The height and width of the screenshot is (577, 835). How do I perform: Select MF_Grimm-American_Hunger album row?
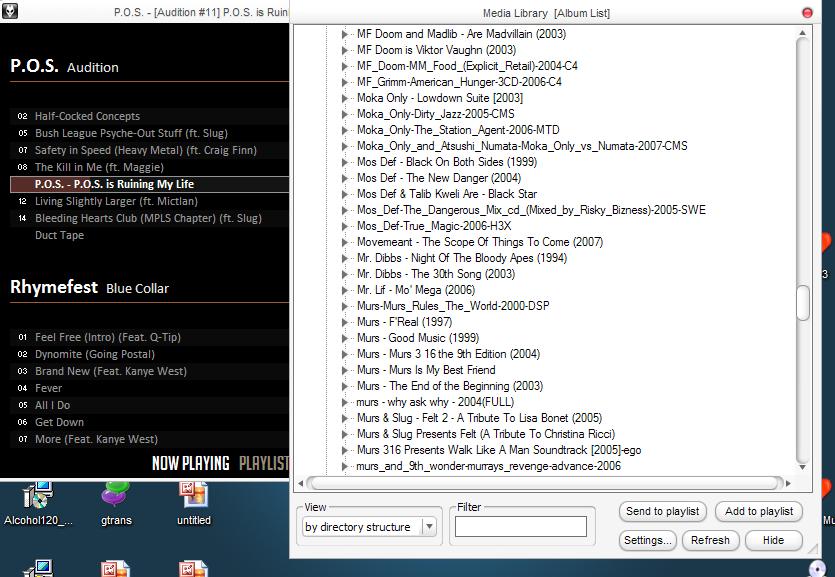point(459,82)
